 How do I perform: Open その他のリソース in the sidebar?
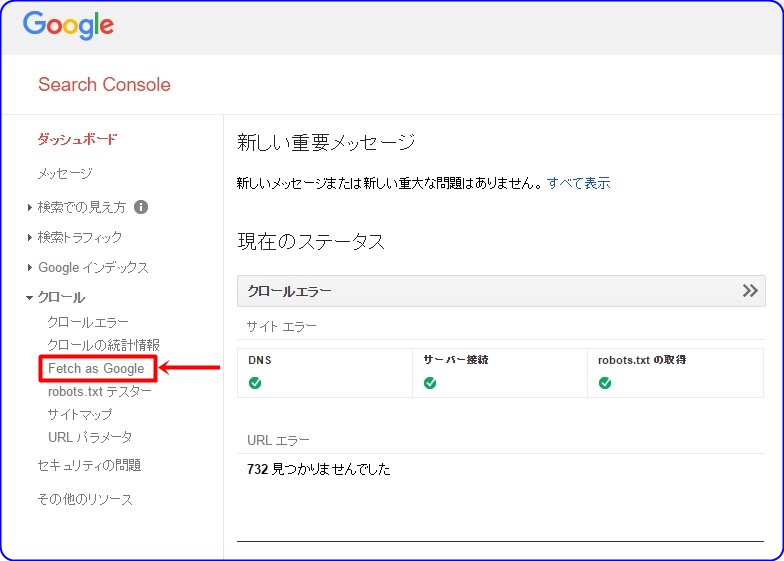pyautogui.click(x=85, y=499)
